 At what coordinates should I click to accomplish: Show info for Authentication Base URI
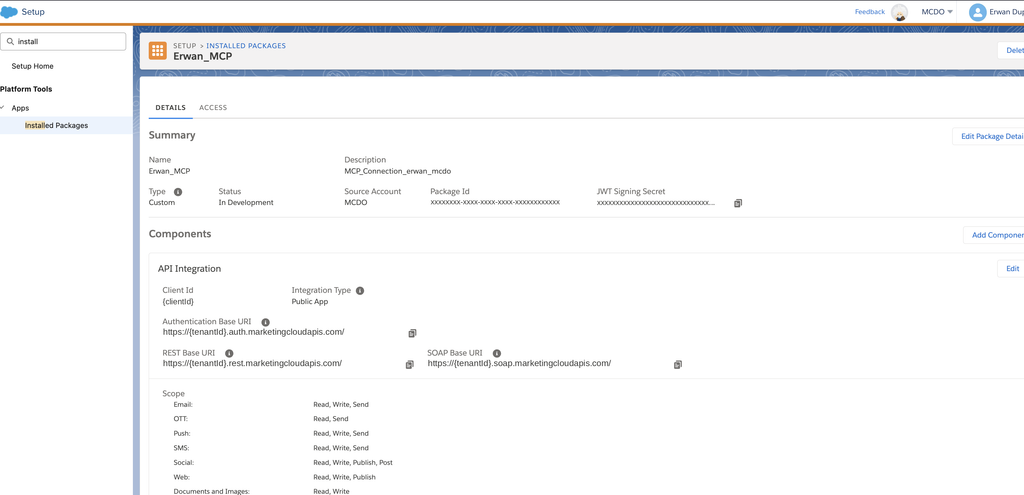265,322
